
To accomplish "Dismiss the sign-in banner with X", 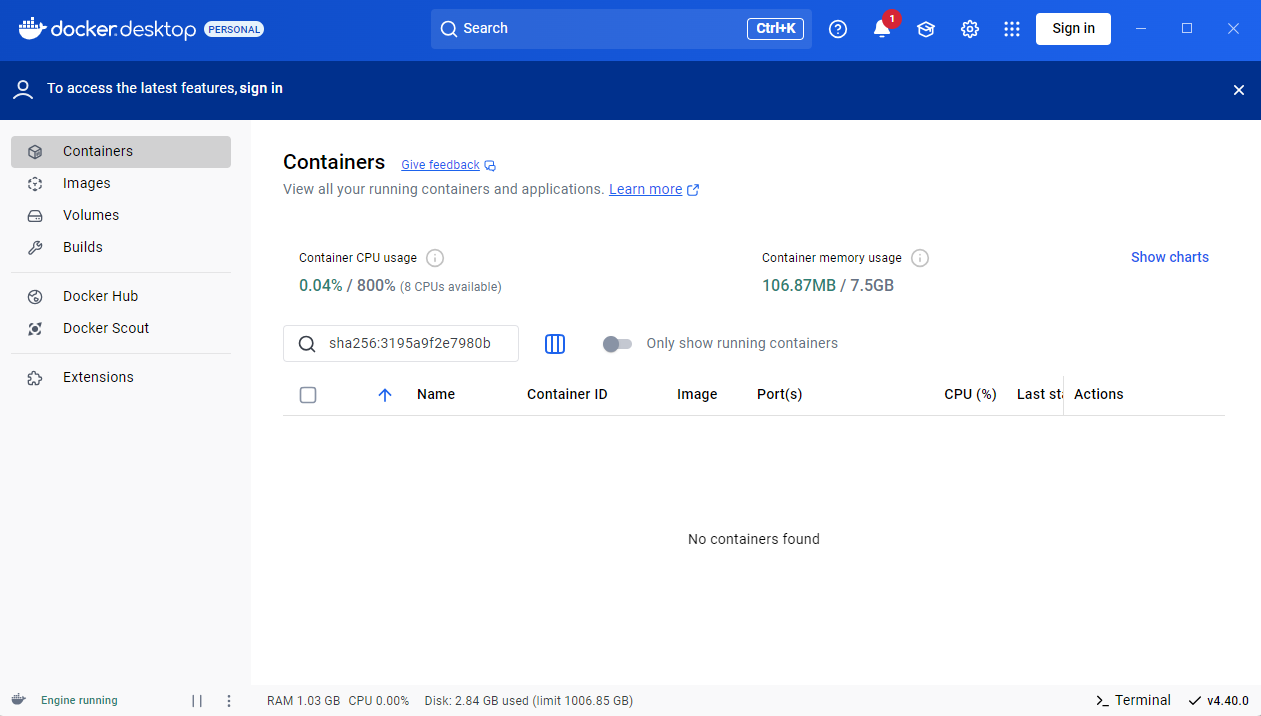I will (x=1239, y=90).
